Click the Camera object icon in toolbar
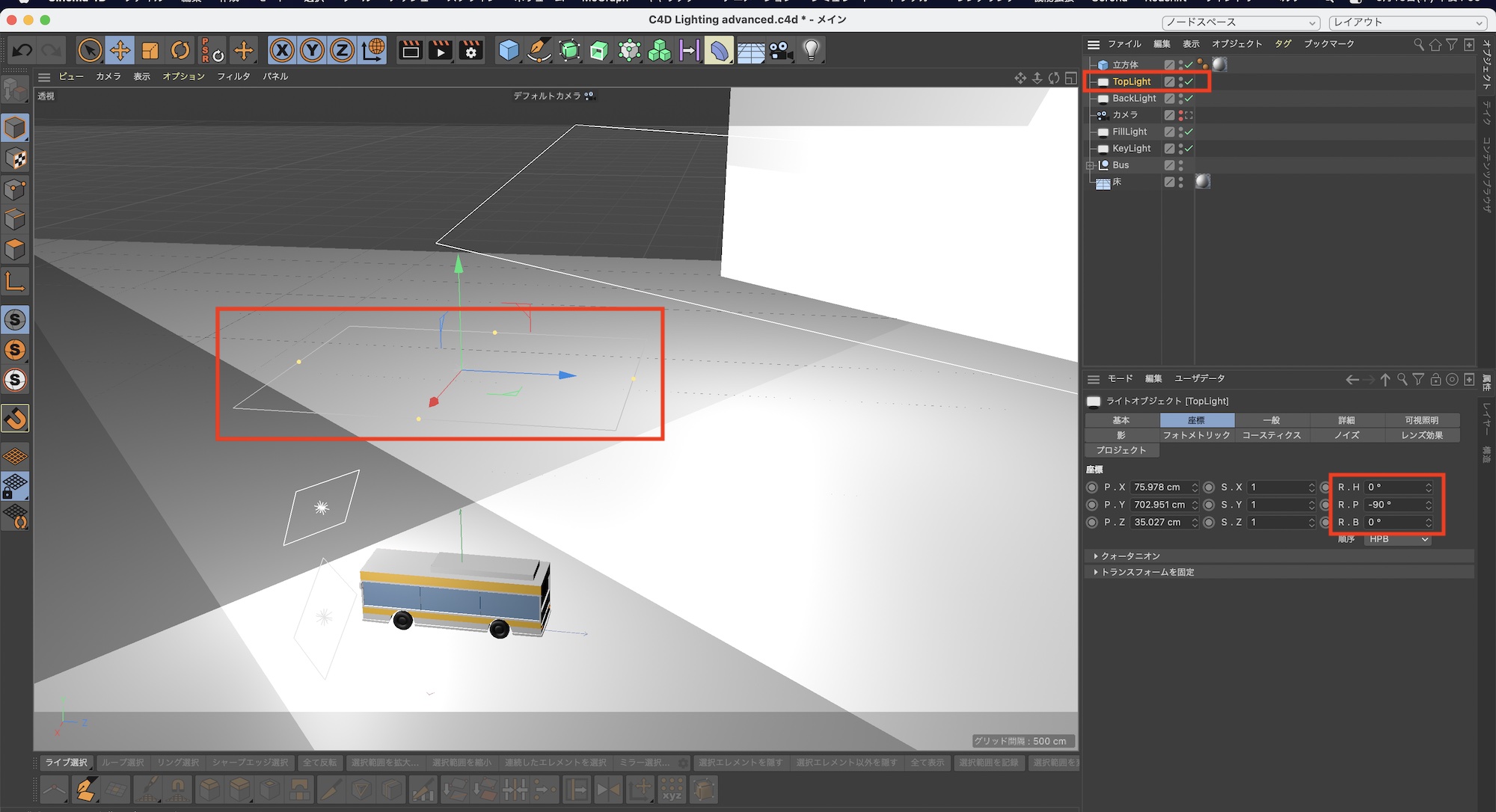Screen dimensions: 1496x812 780,50
